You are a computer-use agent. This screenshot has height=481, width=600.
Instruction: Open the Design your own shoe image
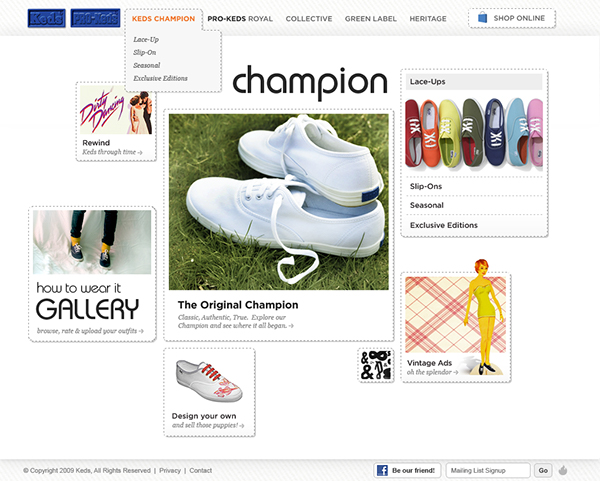tap(209, 381)
